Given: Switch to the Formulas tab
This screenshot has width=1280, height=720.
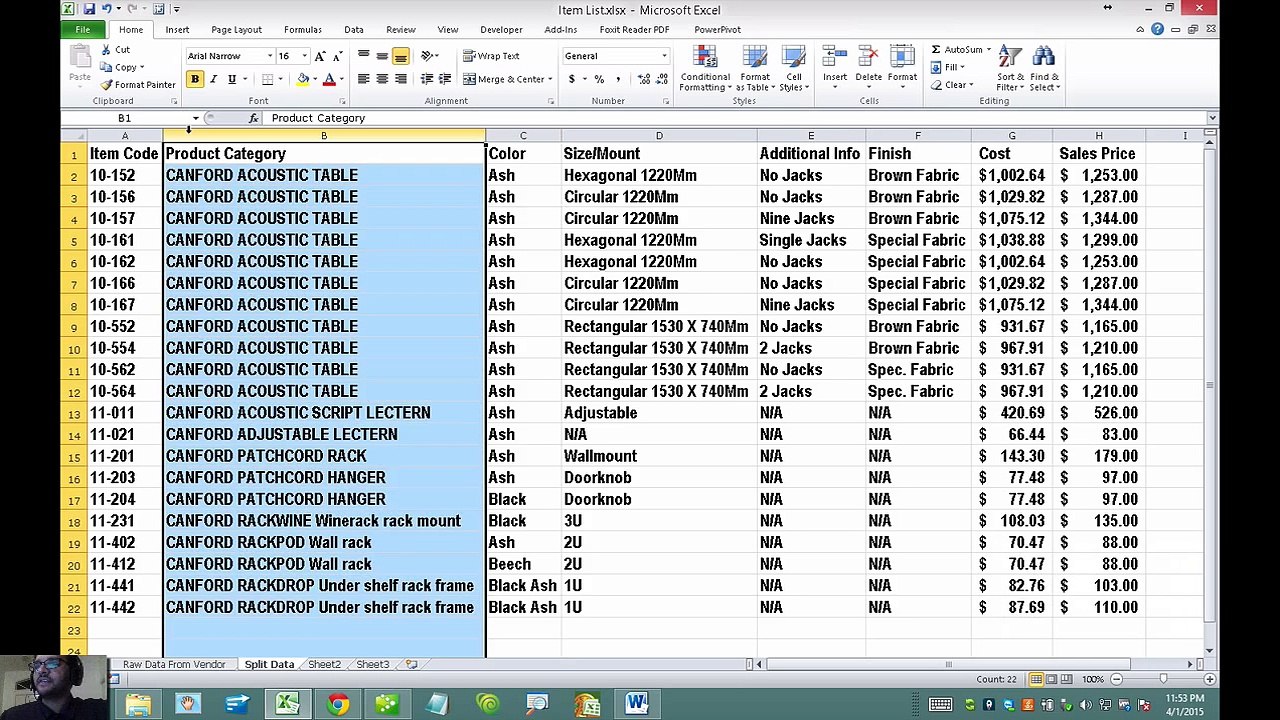Looking at the screenshot, I should 303,30.
